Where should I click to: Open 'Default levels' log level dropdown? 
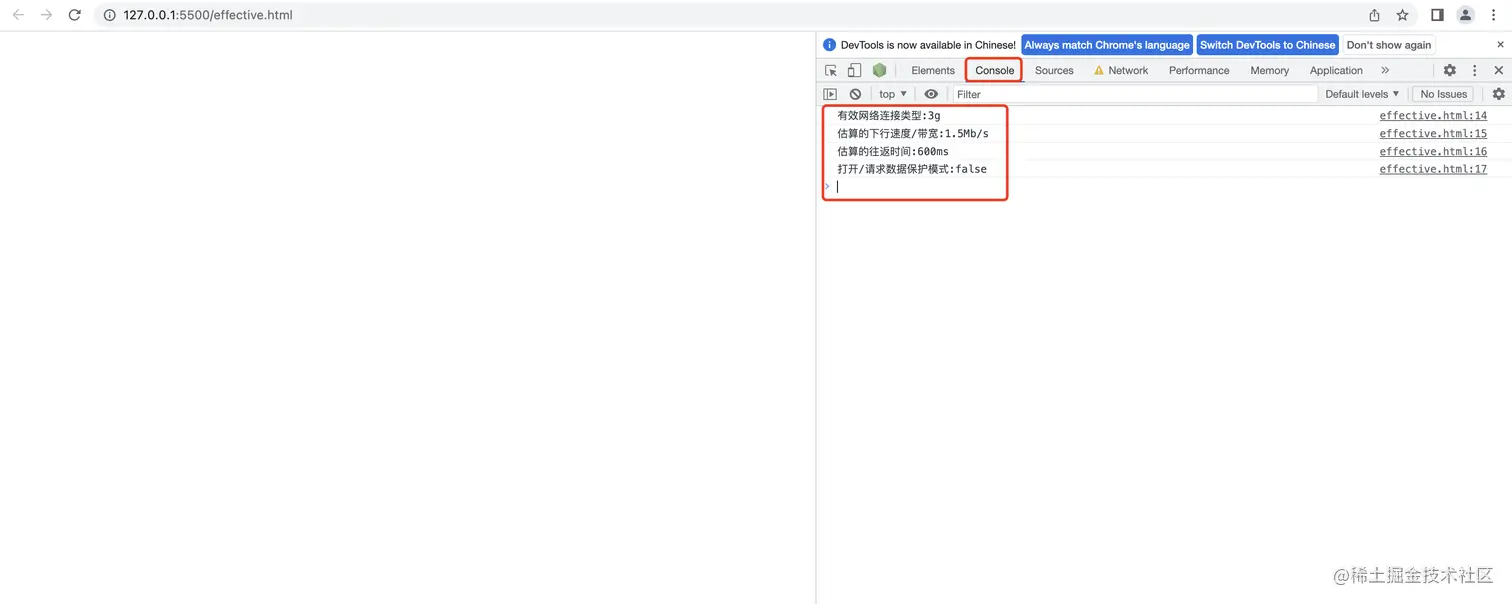click(1362, 94)
